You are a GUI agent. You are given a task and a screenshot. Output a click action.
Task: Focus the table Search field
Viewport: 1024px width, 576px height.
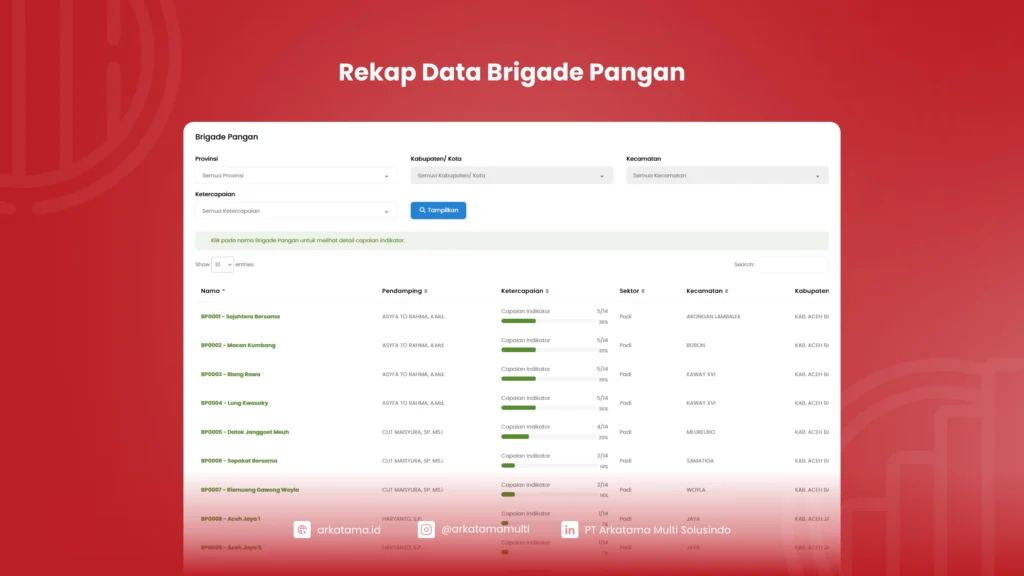793,264
